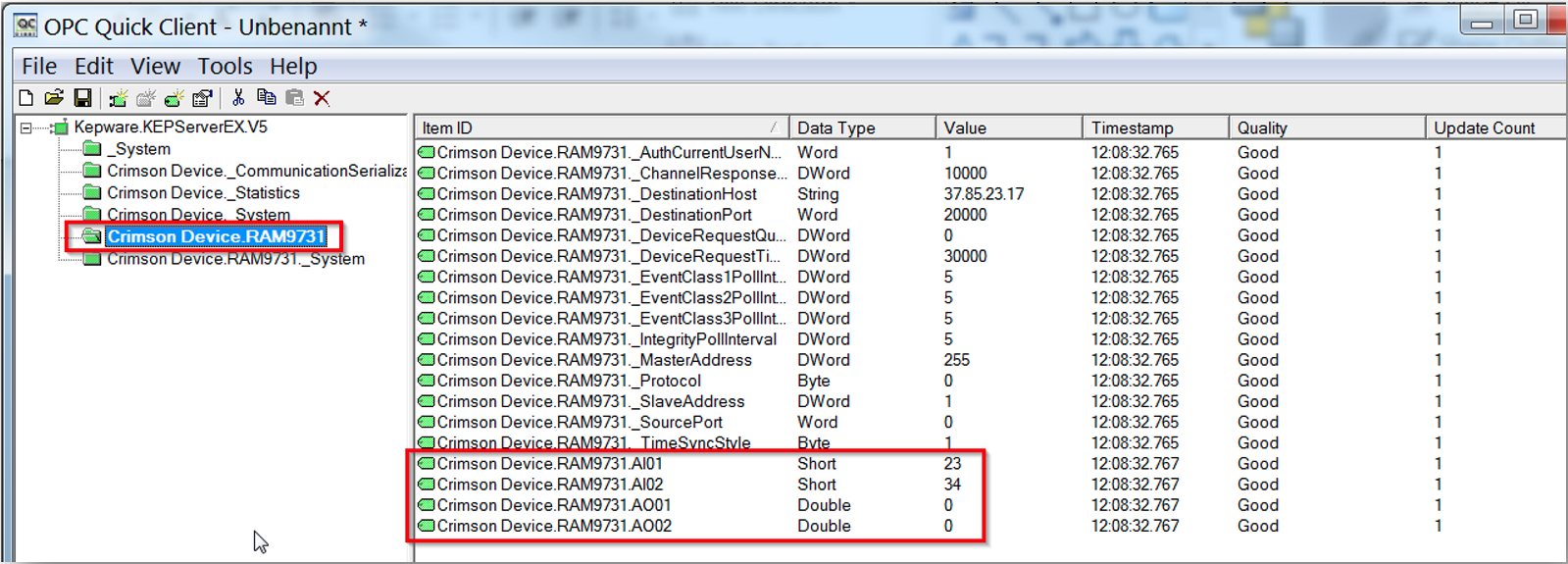Select item Crimson Device.RAM9731.AI02
1568x564 pixels.
(x=550, y=485)
